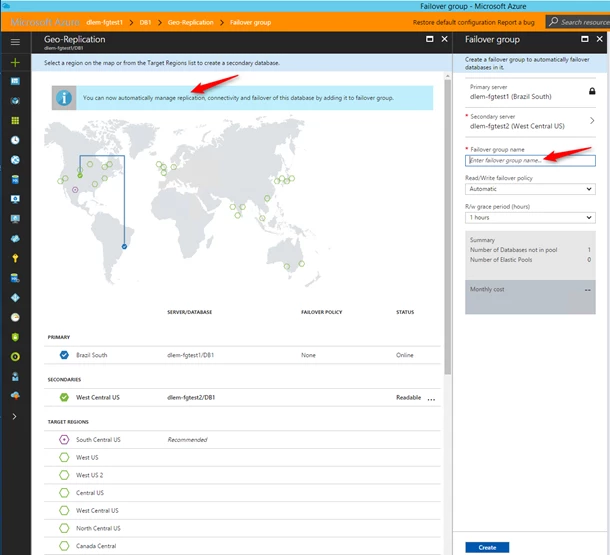Open the blue diamond network icon
610x555 pixels.
pyautogui.click(x=15, y=298)
